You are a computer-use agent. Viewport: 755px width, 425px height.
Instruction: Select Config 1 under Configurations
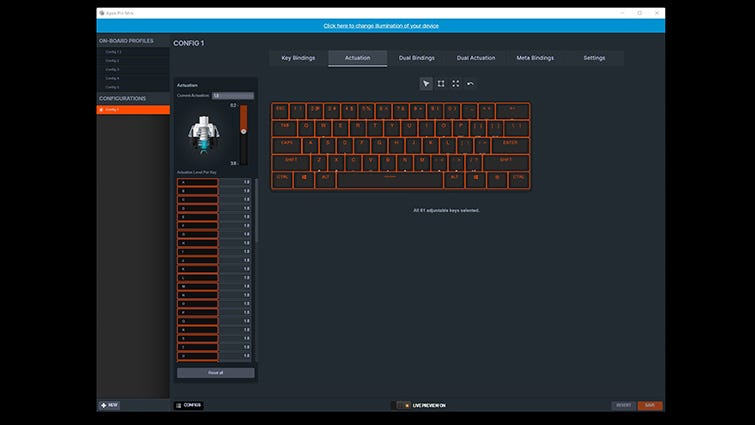coord(133,110)
